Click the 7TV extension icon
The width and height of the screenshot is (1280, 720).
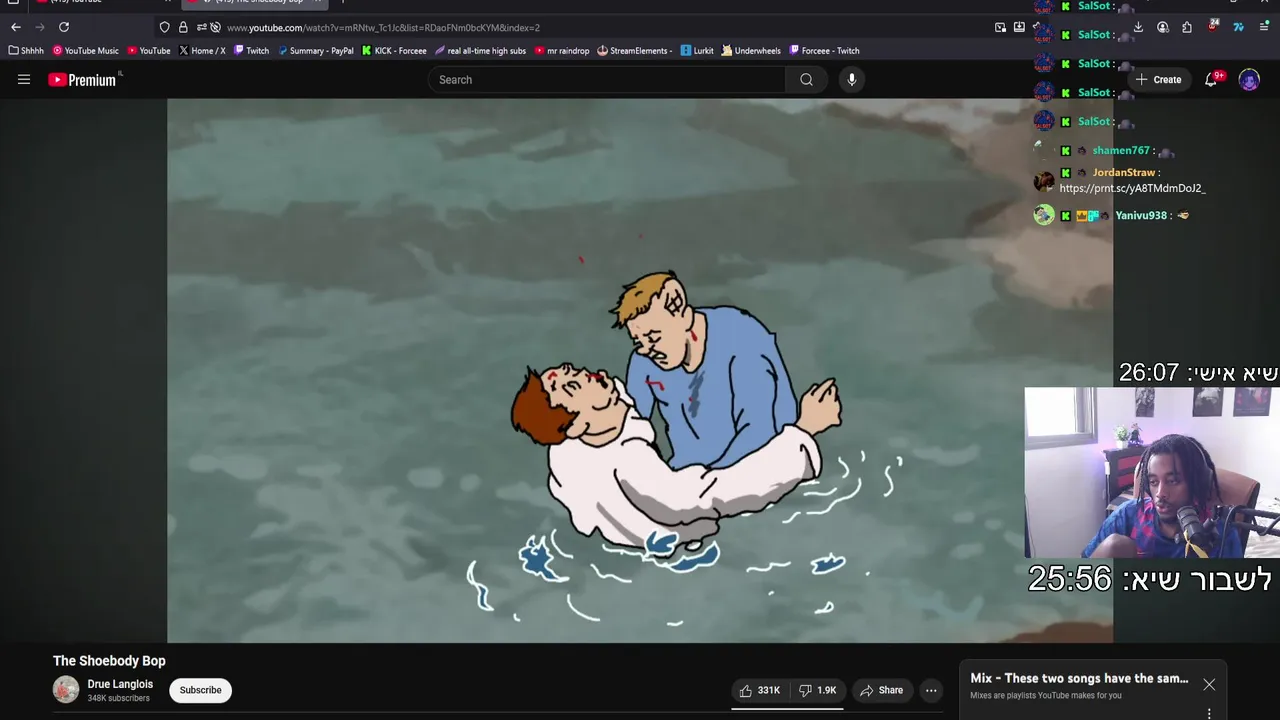click(1238, 27)
